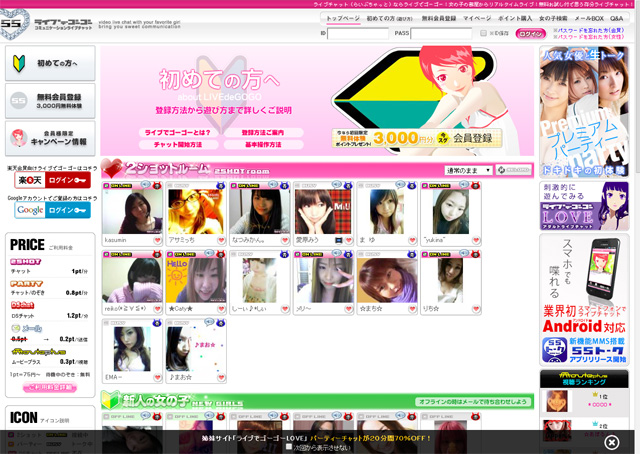
Task: Open ポイント購入 nav item
Action: [x=515, y=18]
